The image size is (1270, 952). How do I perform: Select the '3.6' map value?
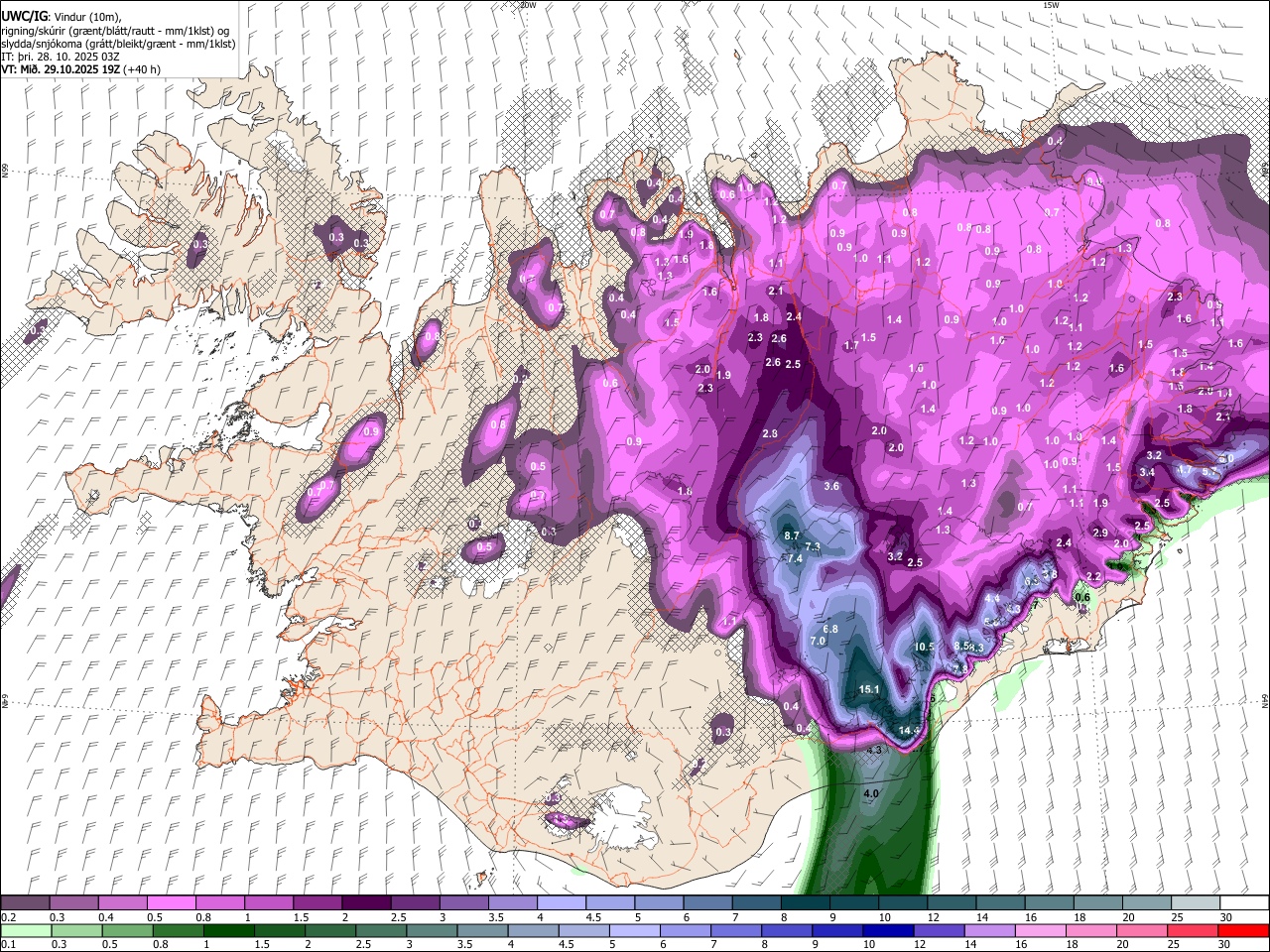(831, 486)
